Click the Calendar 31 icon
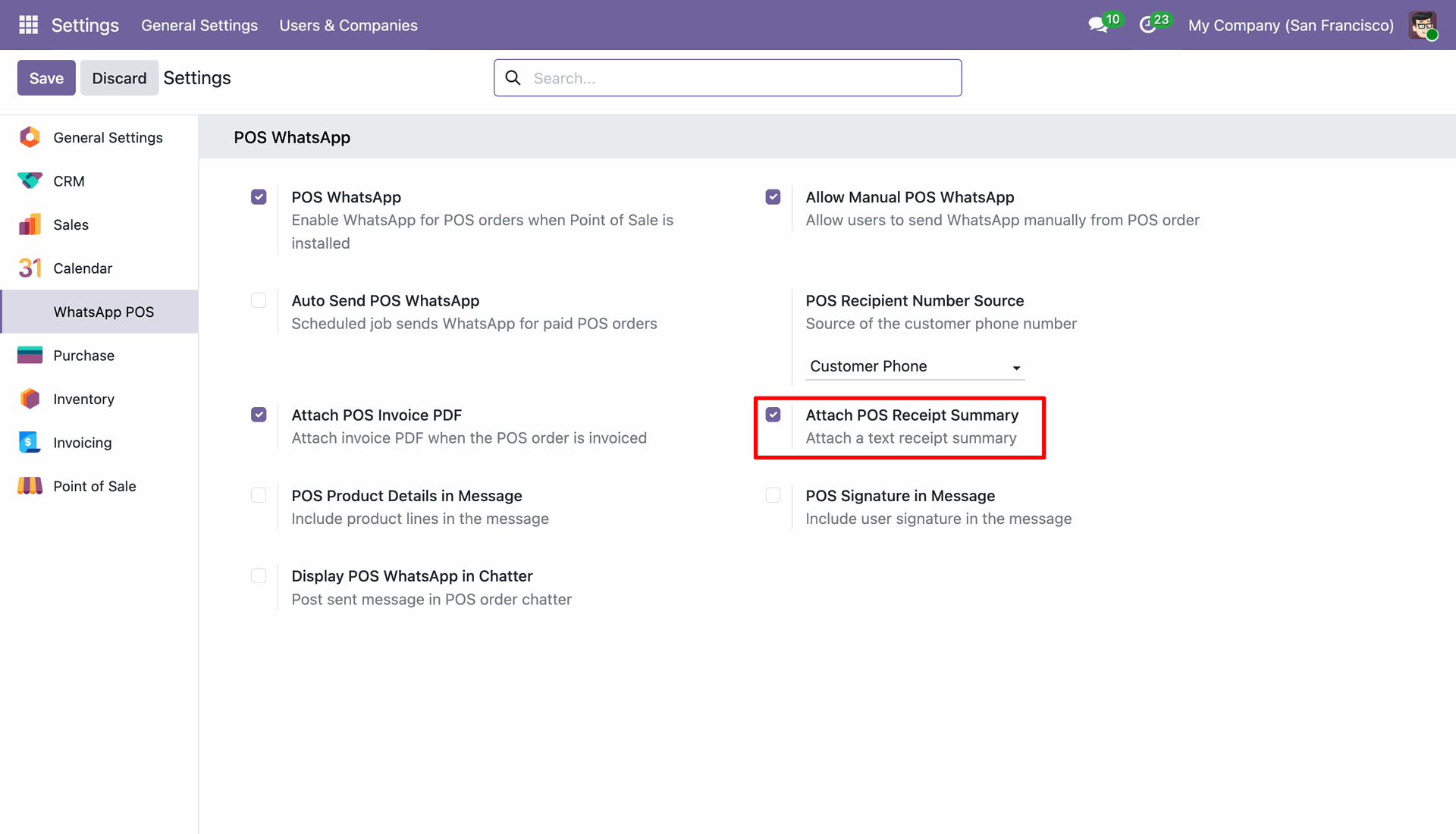Screen dimensions: 1456x834 30,268
